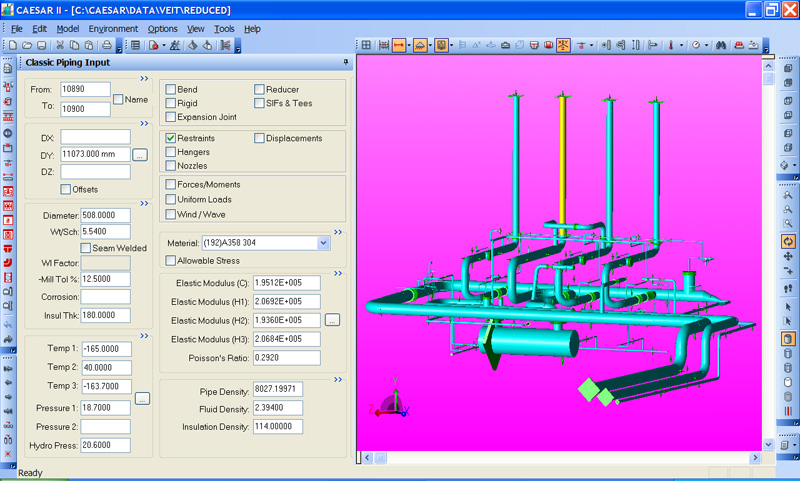Click the Cut scissors icon
800x481 pixels.
point(61,45)
